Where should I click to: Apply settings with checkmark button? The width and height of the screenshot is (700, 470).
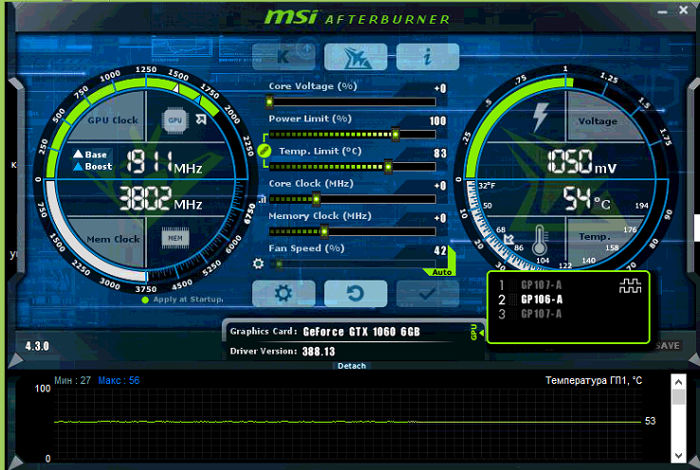point(428,293)
